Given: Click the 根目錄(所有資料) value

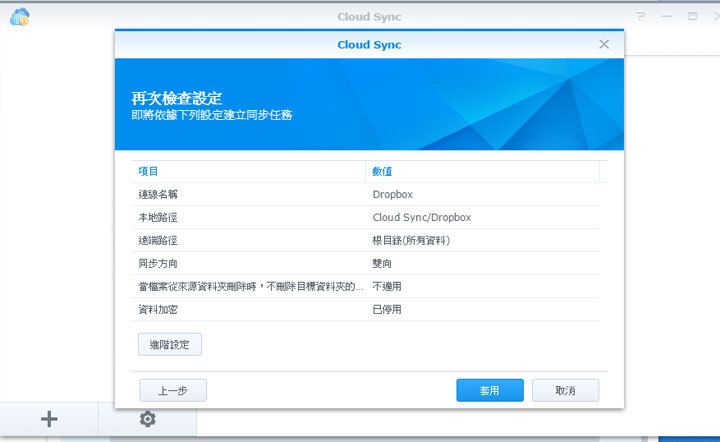Looking at the screenshot, I should 411,240.
